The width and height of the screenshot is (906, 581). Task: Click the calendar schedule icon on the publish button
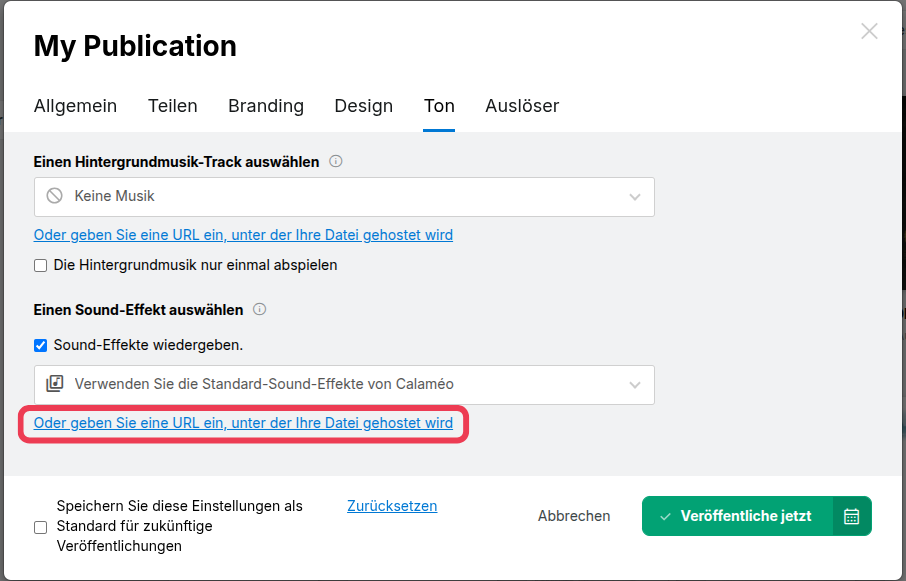[x=852, y=516]
